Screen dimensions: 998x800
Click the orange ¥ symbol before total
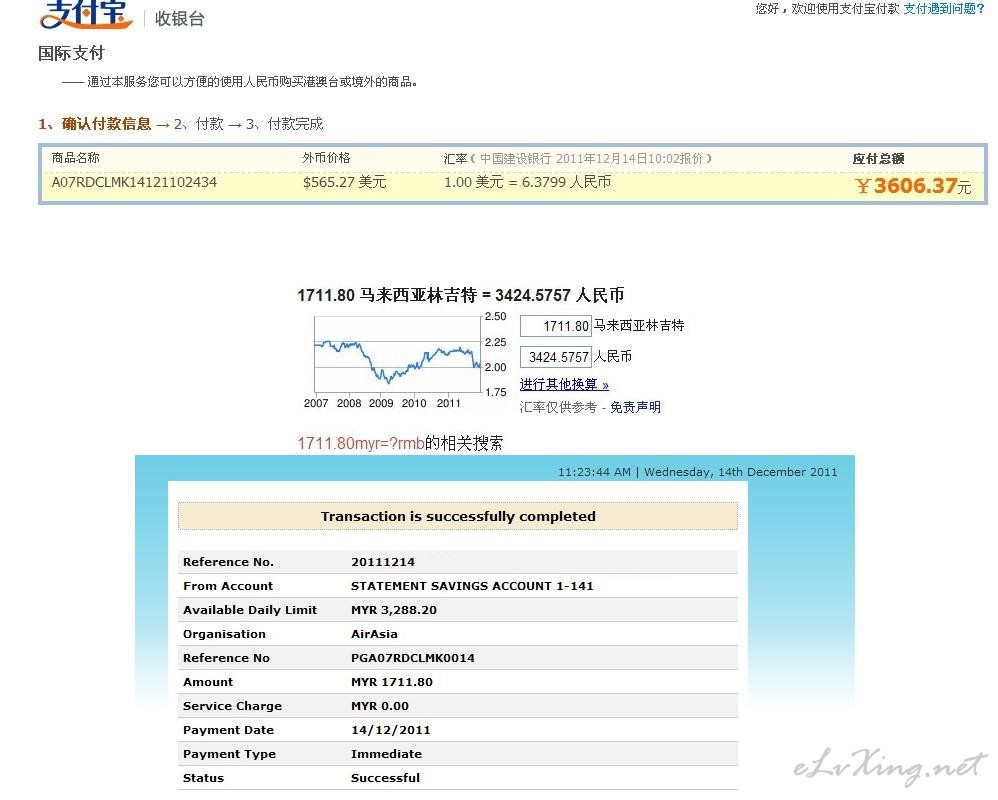(x=863, y=186)
